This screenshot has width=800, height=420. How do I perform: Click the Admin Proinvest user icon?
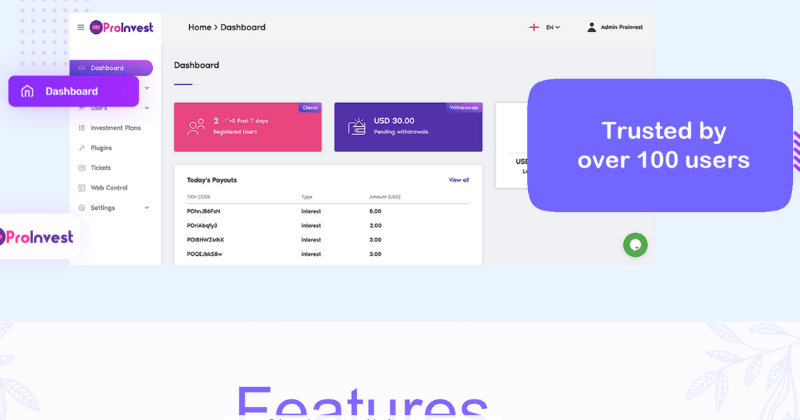[x=591, y=27]
